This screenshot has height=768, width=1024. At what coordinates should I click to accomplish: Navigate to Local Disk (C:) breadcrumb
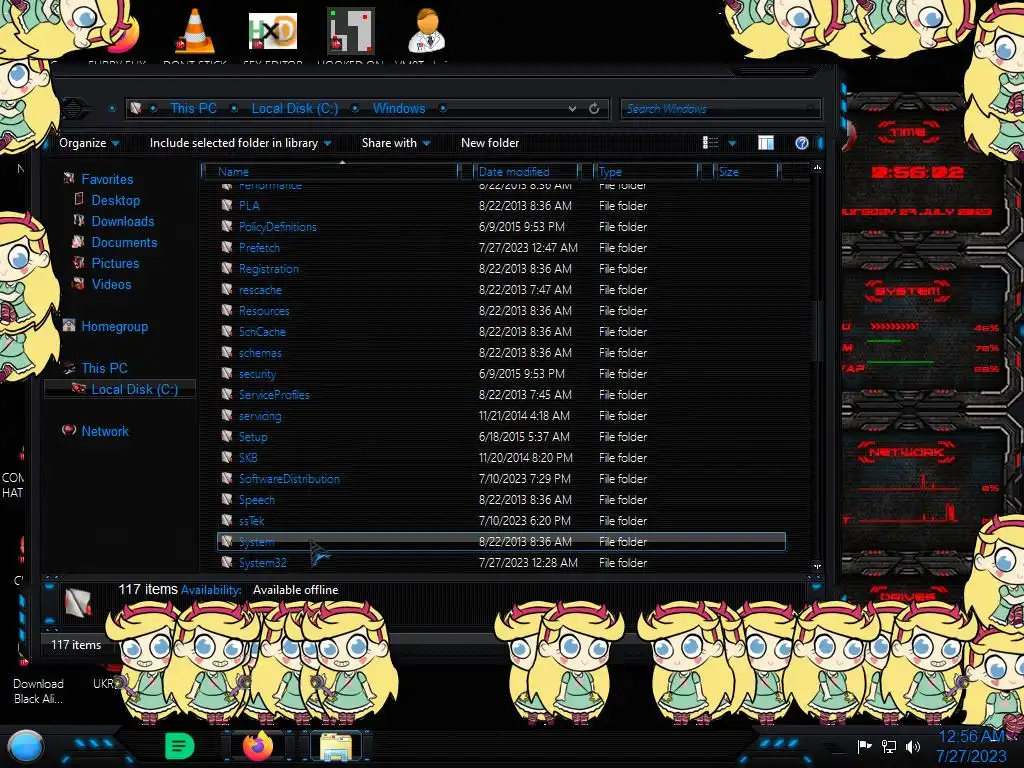coord(295,108)
